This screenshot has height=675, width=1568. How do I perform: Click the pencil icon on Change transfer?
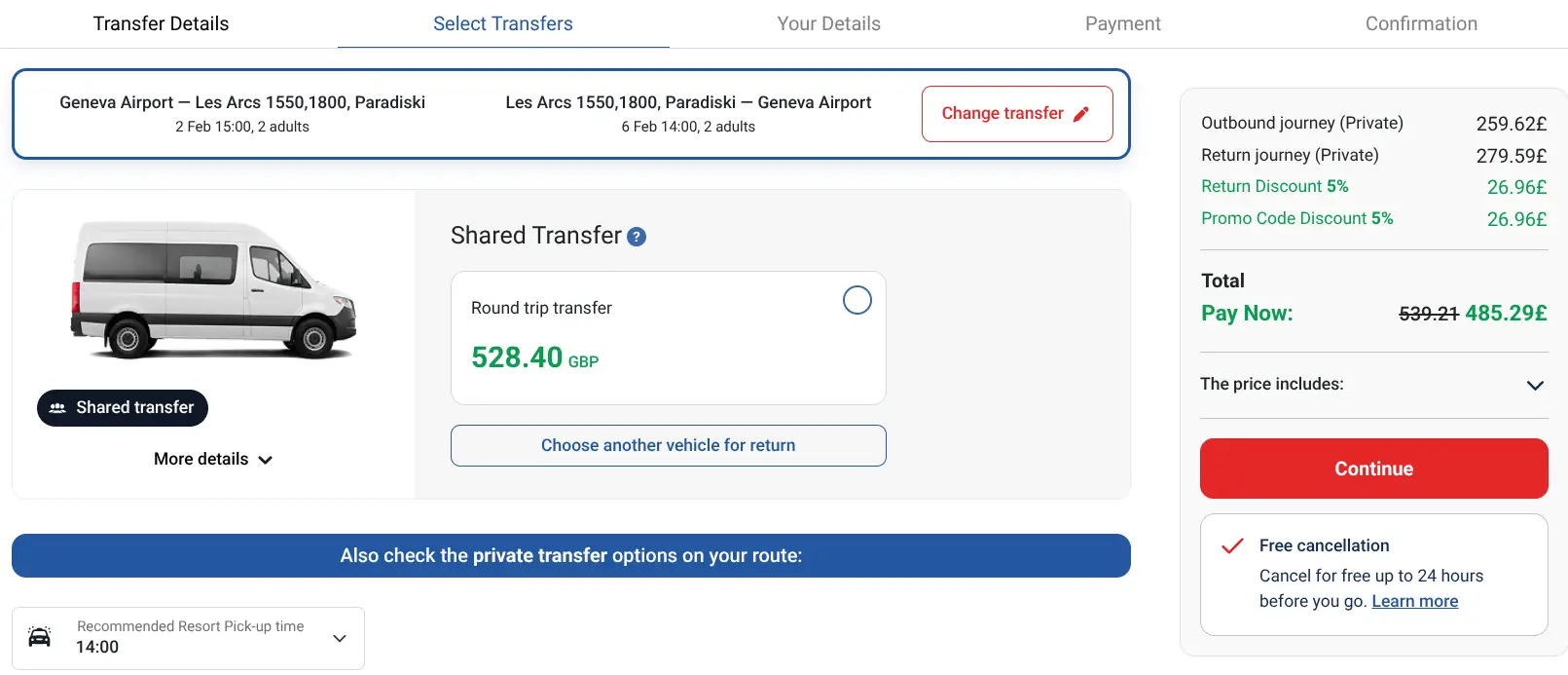[x=1081, y=113]
